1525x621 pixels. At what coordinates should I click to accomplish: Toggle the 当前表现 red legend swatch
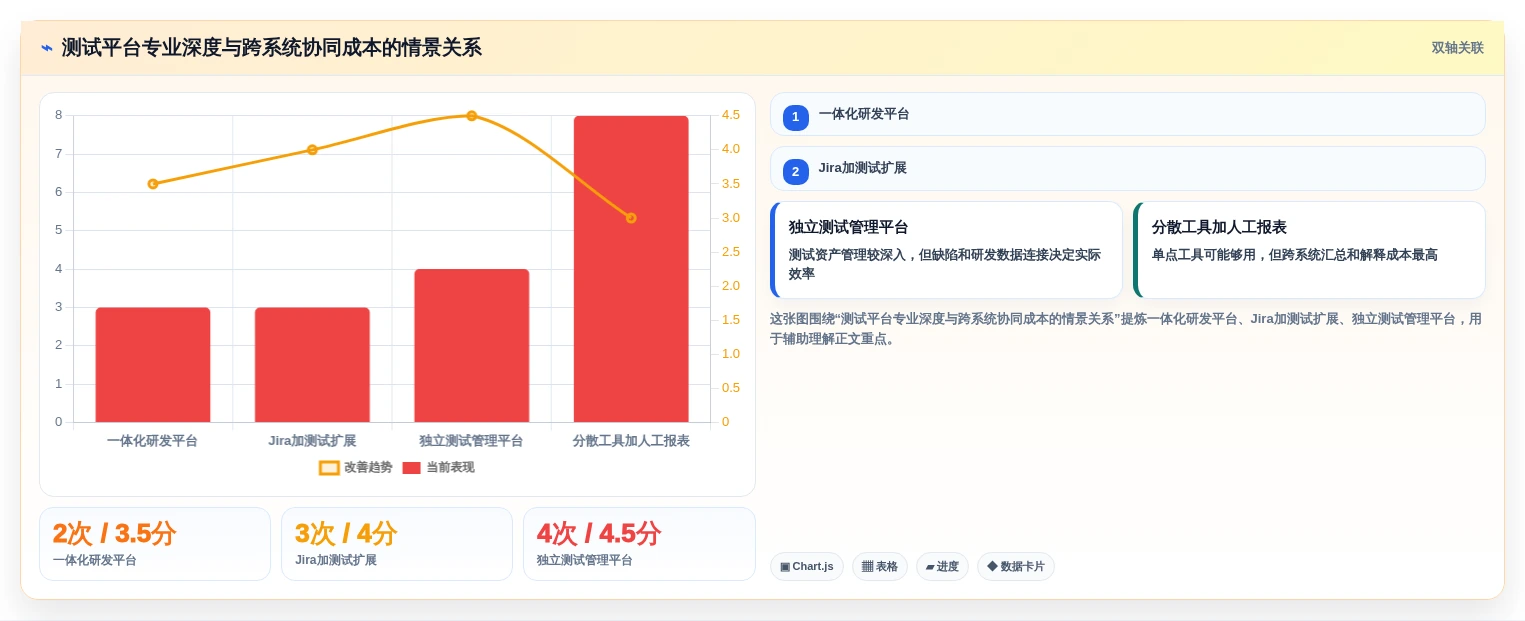coord(411,468)
